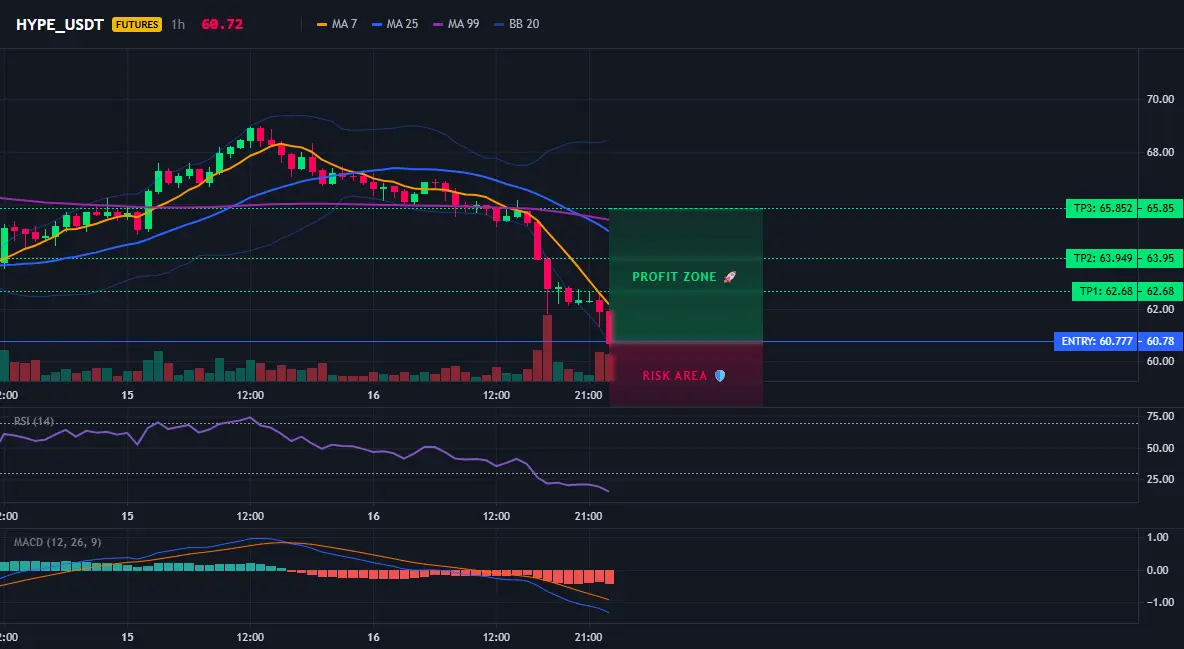Click the 21:00 time label under the RSI panel
1184x649 pixels.
[588, 517]
